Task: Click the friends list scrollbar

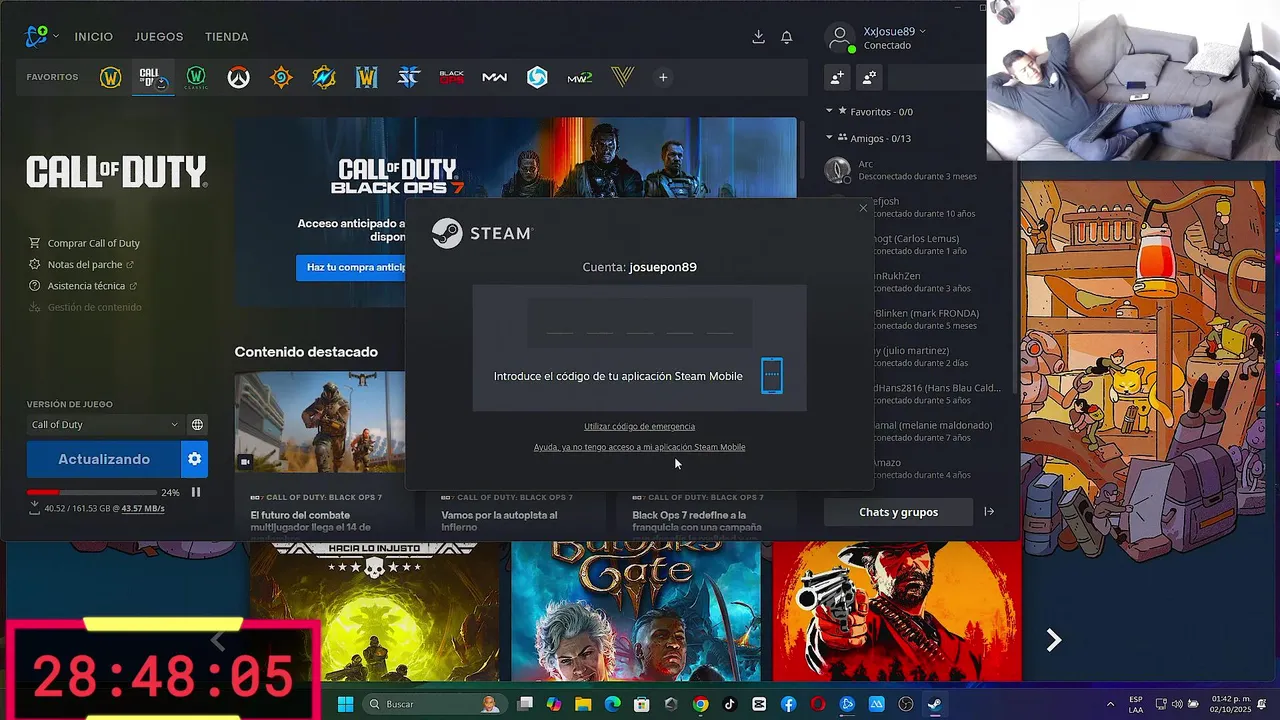Action: tap(1016, 276)
